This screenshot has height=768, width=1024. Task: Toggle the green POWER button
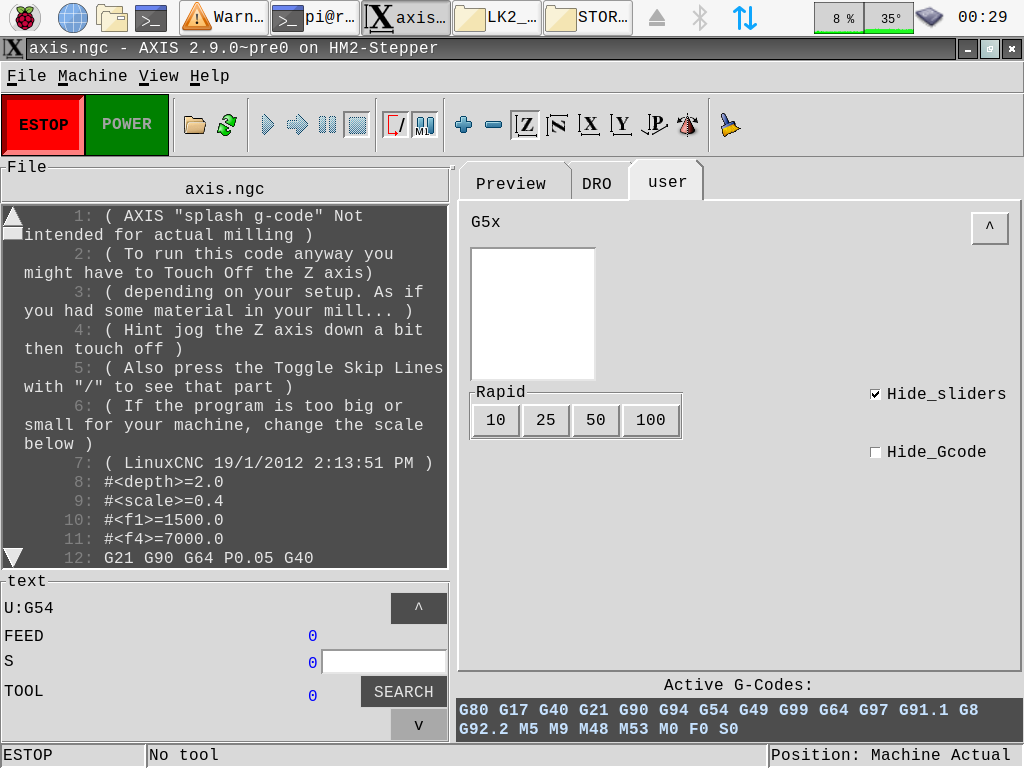click(x=127, y=125)
